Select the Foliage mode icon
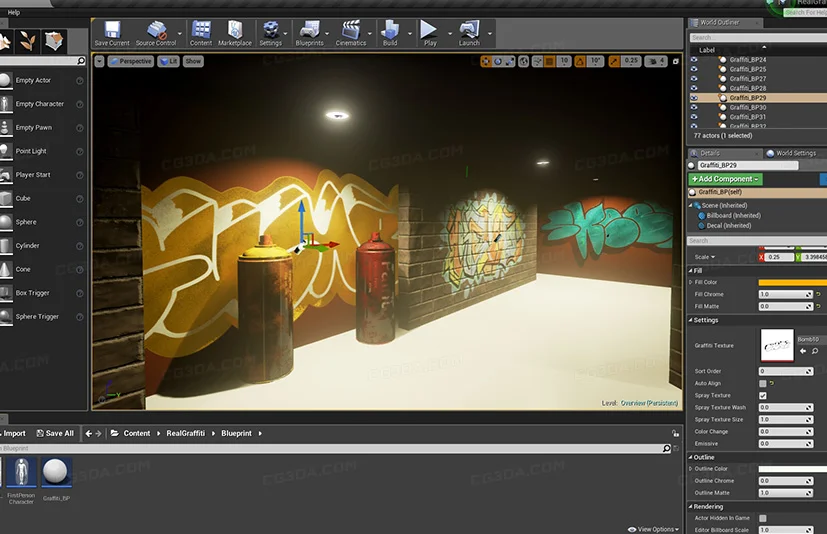 point(27,41)
